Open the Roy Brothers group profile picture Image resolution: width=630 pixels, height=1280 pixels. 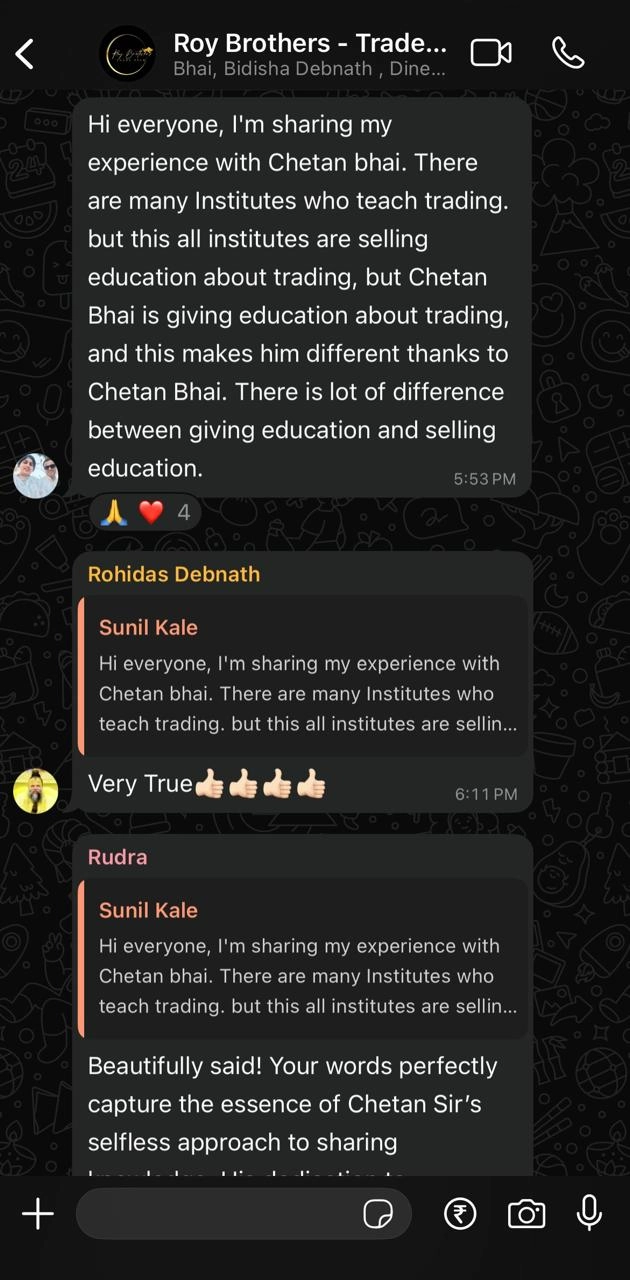(x=127, y=54)
